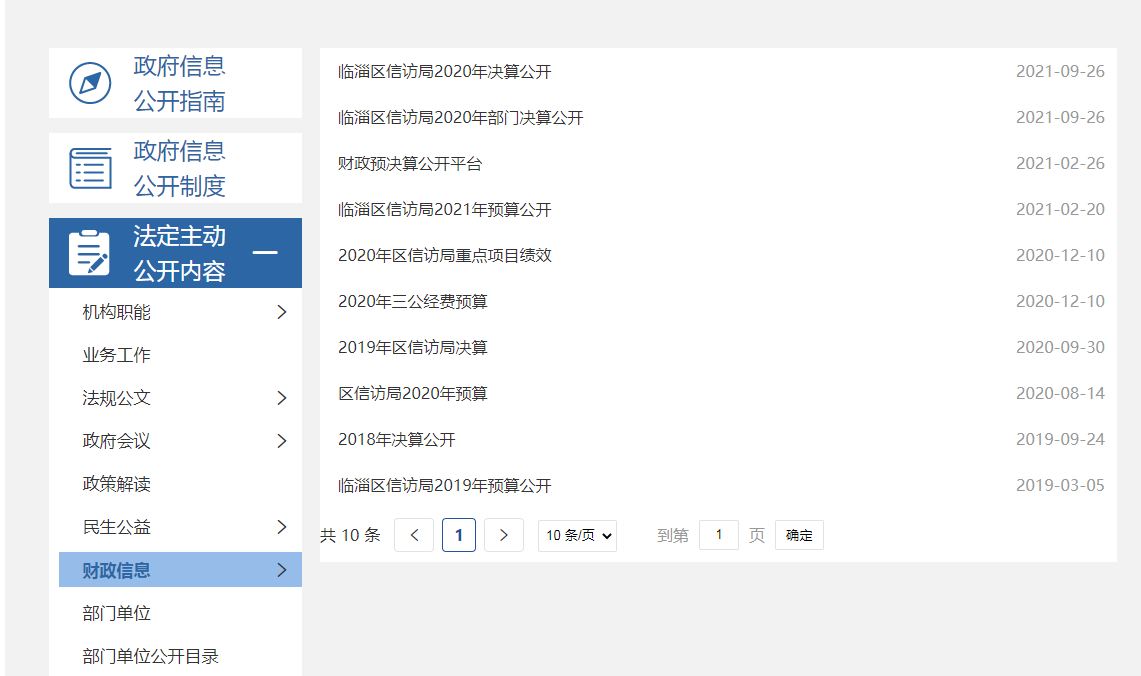Expand the 政府会议 submenu arrow
The height and width of the screenshot is (676, 1141).
tap(281, 441)
